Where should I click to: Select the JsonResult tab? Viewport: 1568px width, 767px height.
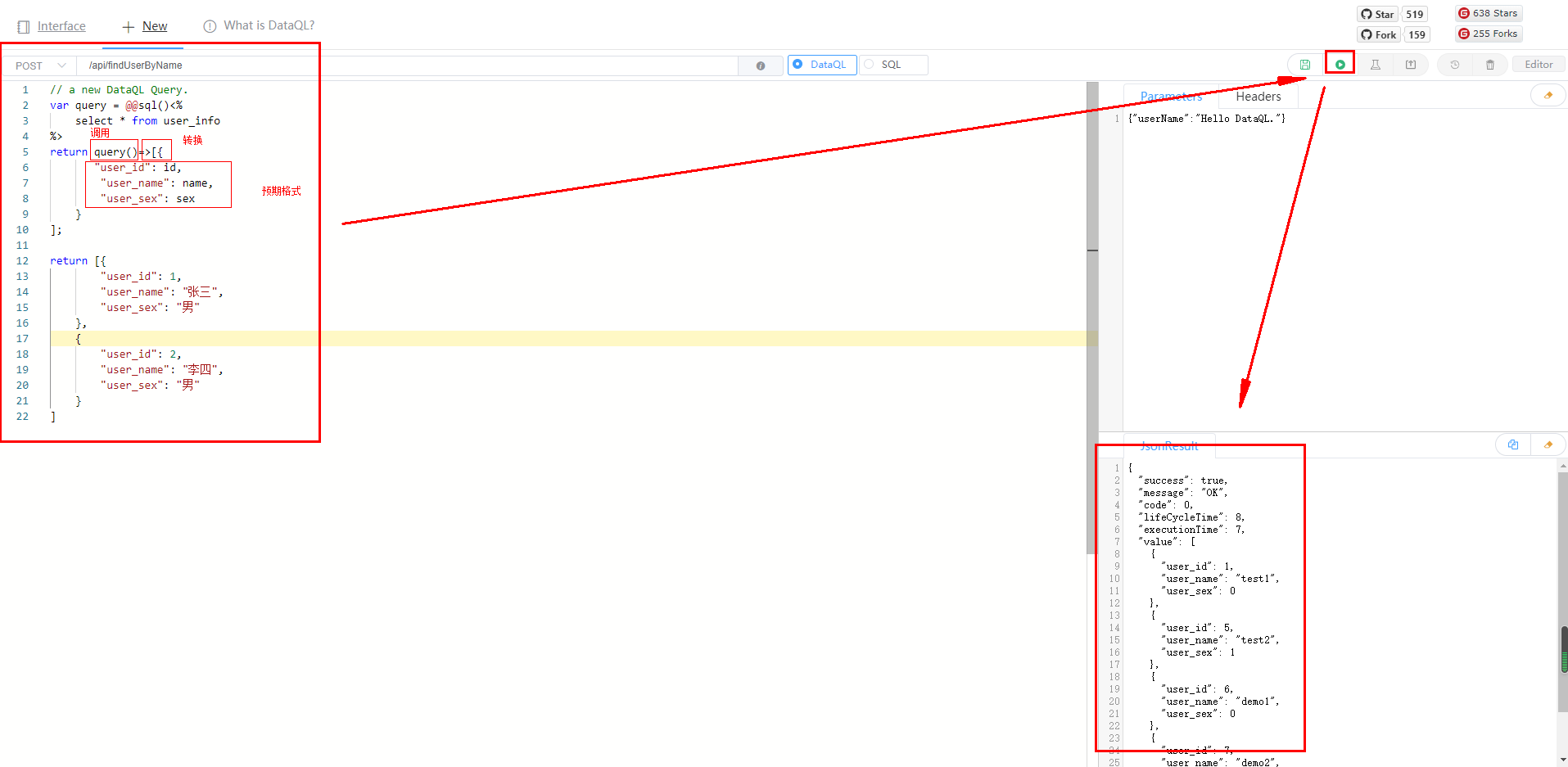pyautogui.click(x=1169, y=446)
